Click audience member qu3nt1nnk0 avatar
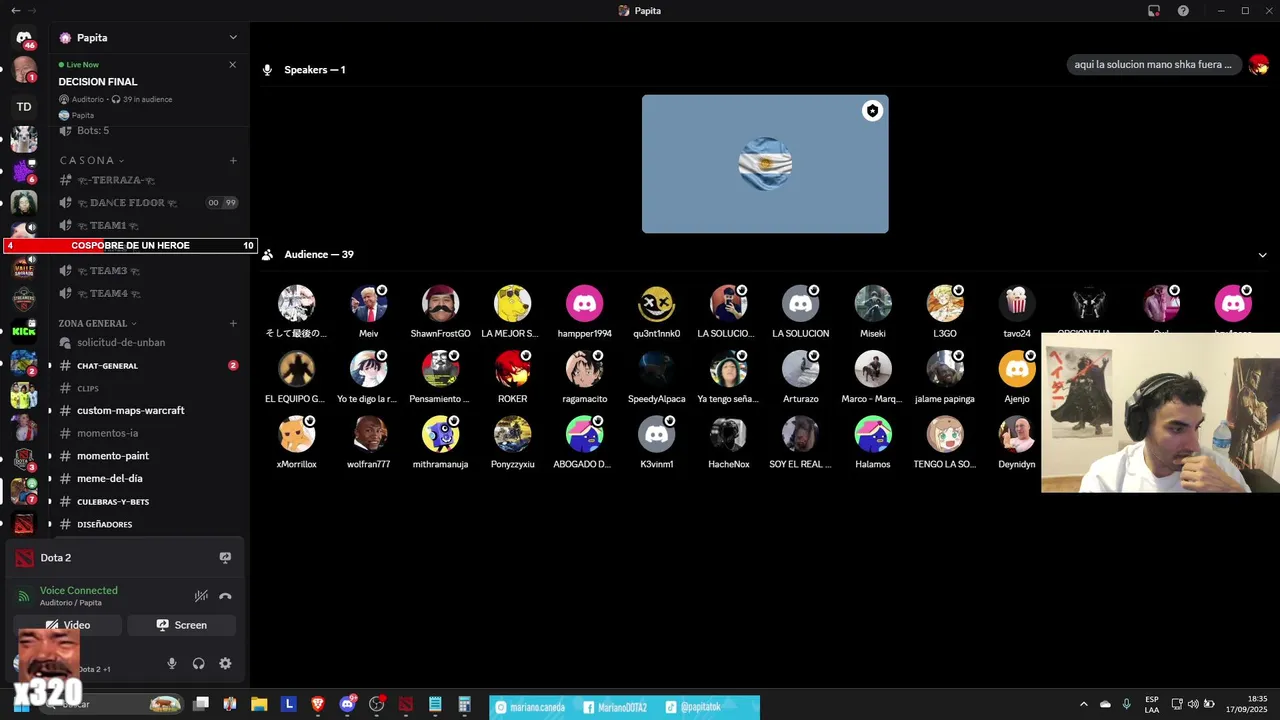Screen dimensions: 1280x720 pos(657,303)
